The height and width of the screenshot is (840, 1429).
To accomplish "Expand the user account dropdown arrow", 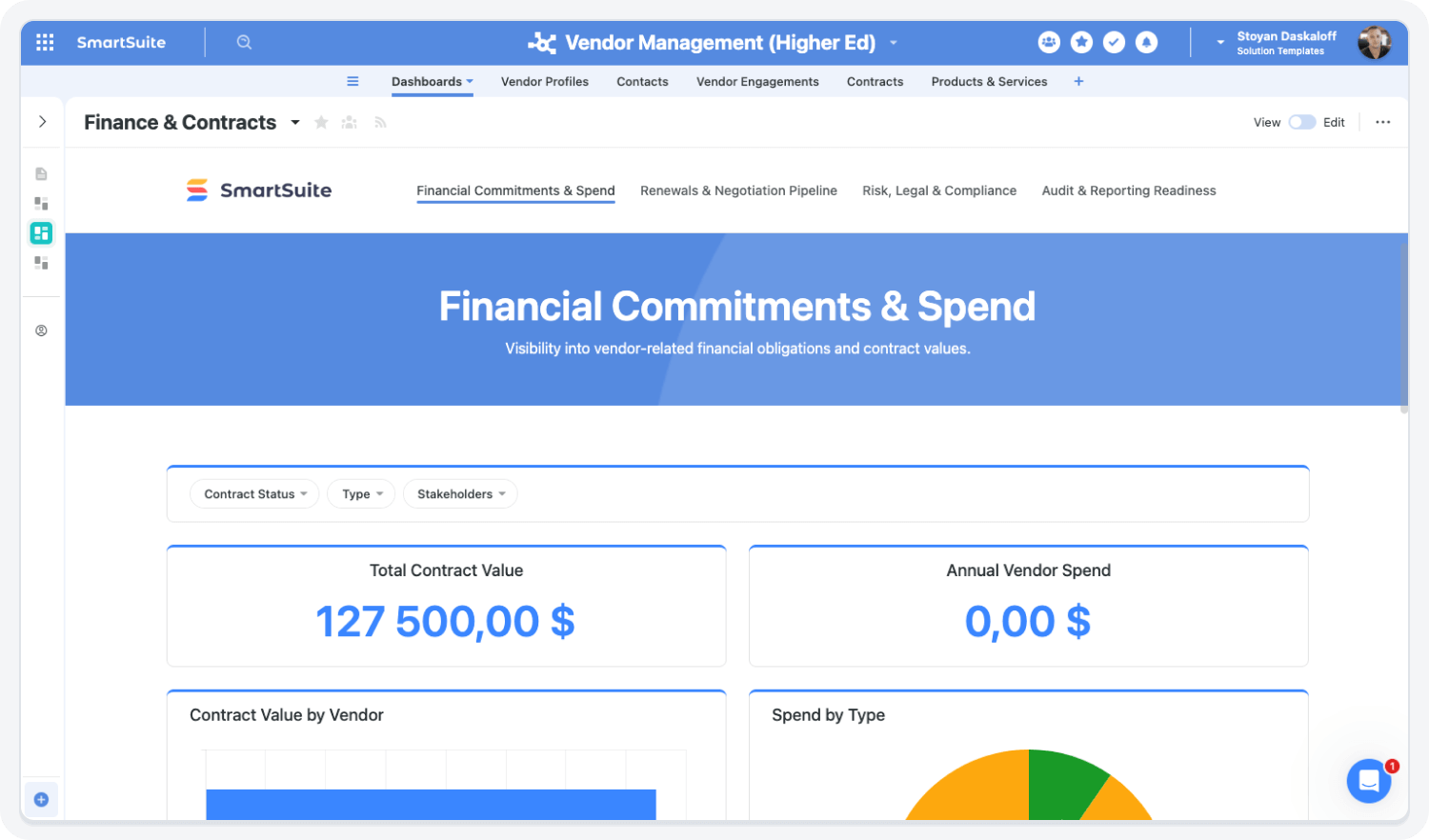I will (x=1220, y=43).
